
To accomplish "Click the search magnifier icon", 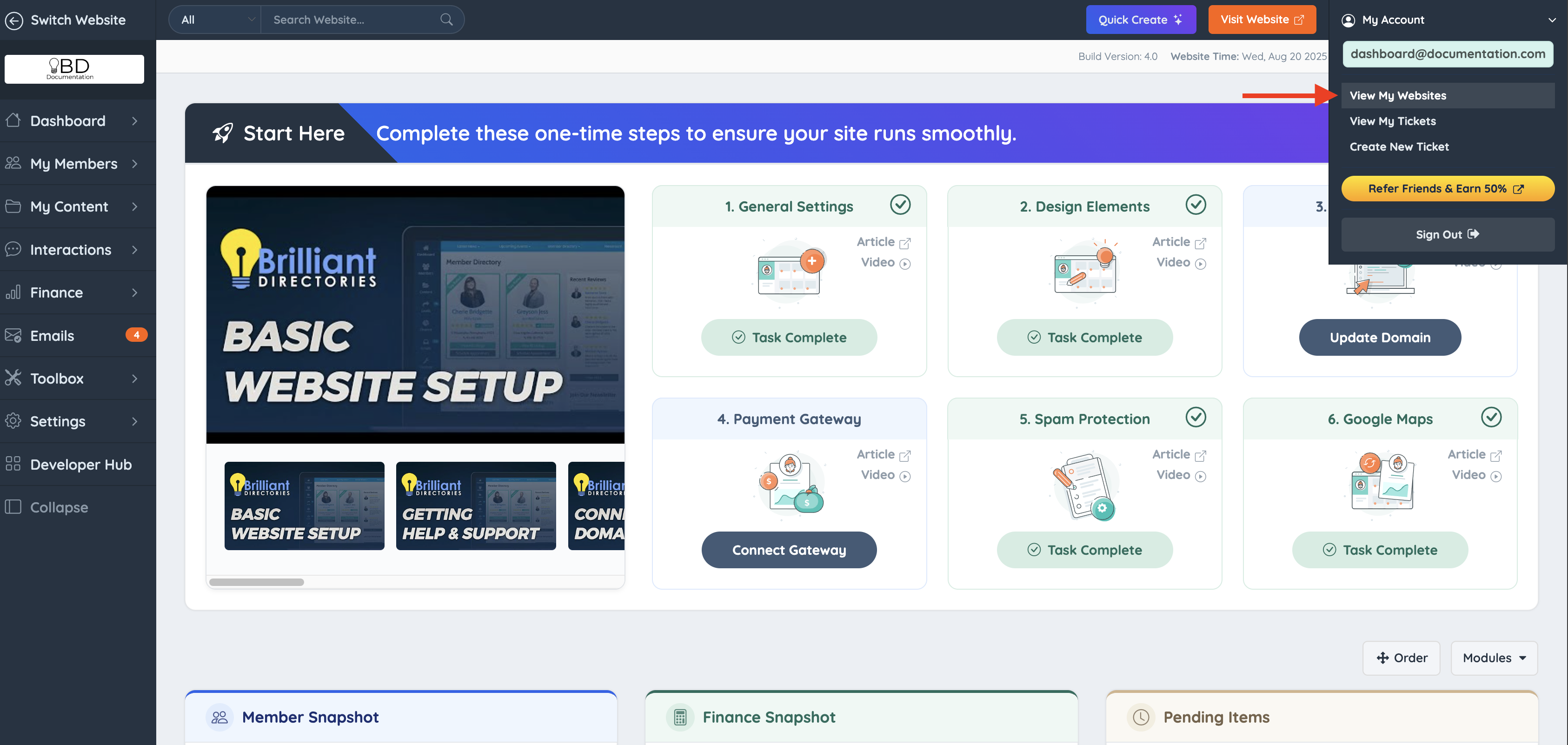I will (x=446, y=20).
